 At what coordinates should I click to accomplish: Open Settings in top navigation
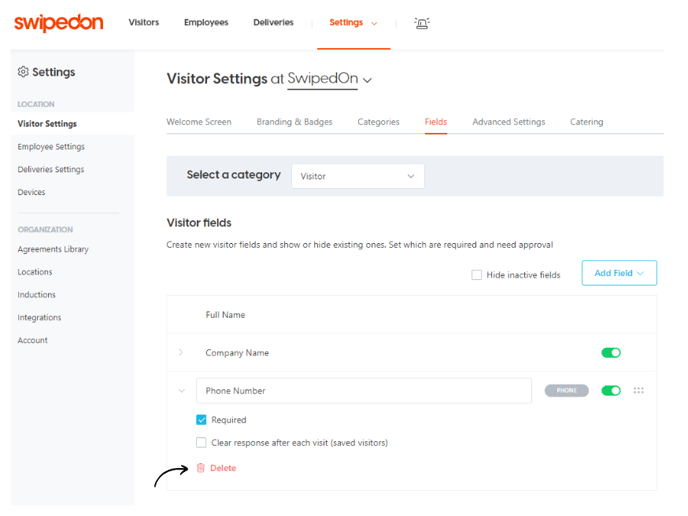pos(346,22)
